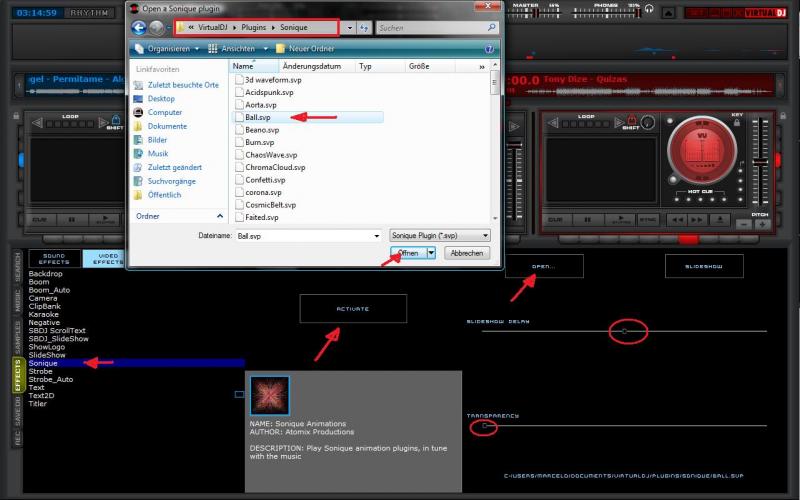Click right deck rewind button
Viewport: 800px width, 500px height.
[x=677, y=220]
